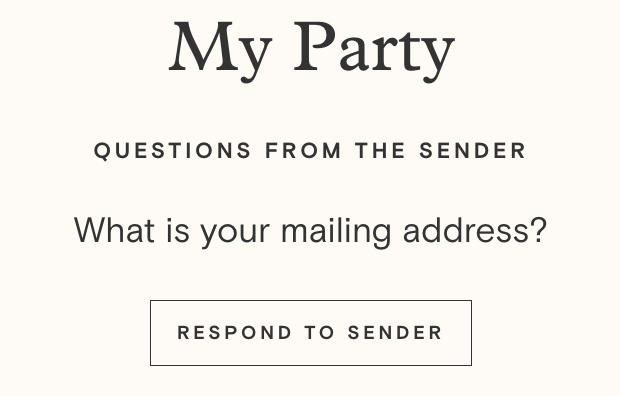Image resolution: width=620 pixels, height=396 pixels.
Task: Click the word 'THE' in the subheading
Action: 380,151
